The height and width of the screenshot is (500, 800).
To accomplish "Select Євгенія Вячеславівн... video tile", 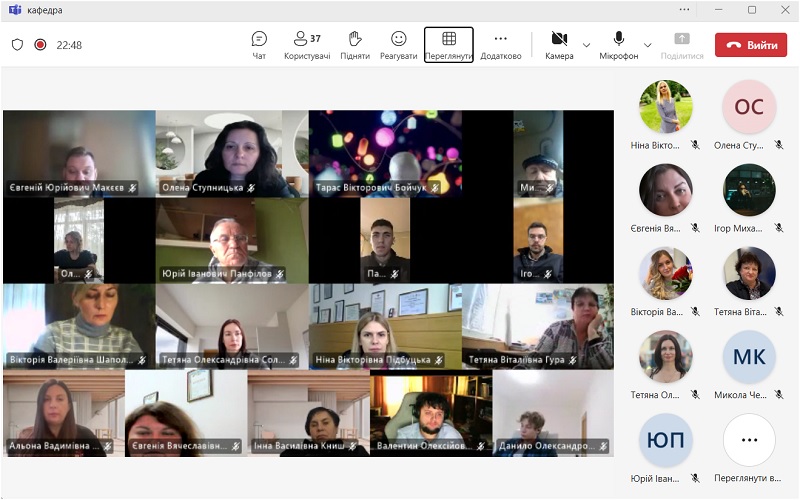I will [186, 413].
